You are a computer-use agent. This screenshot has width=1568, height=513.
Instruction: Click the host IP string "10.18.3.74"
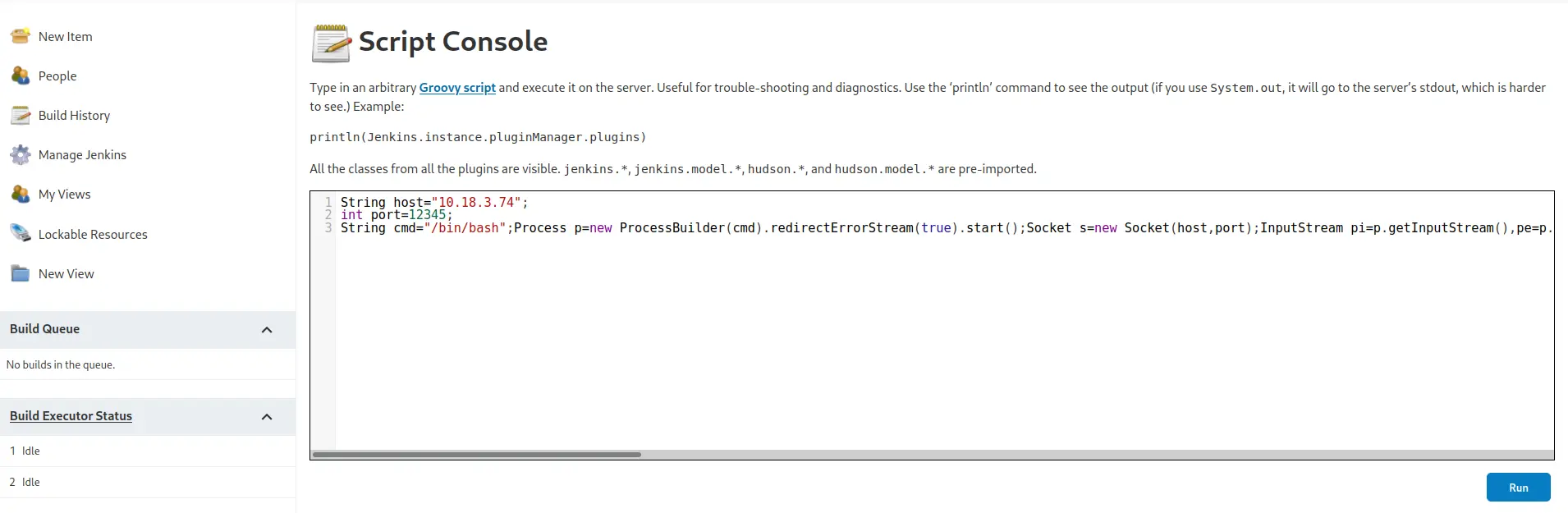476,202
